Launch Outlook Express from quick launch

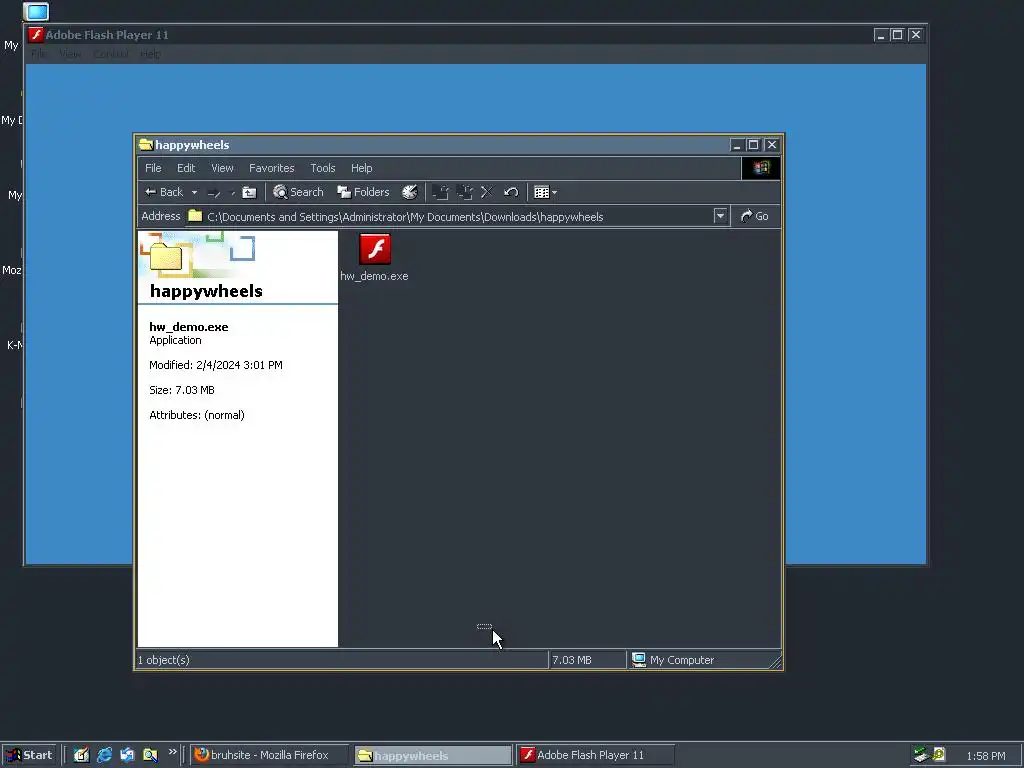coord(127,755)
